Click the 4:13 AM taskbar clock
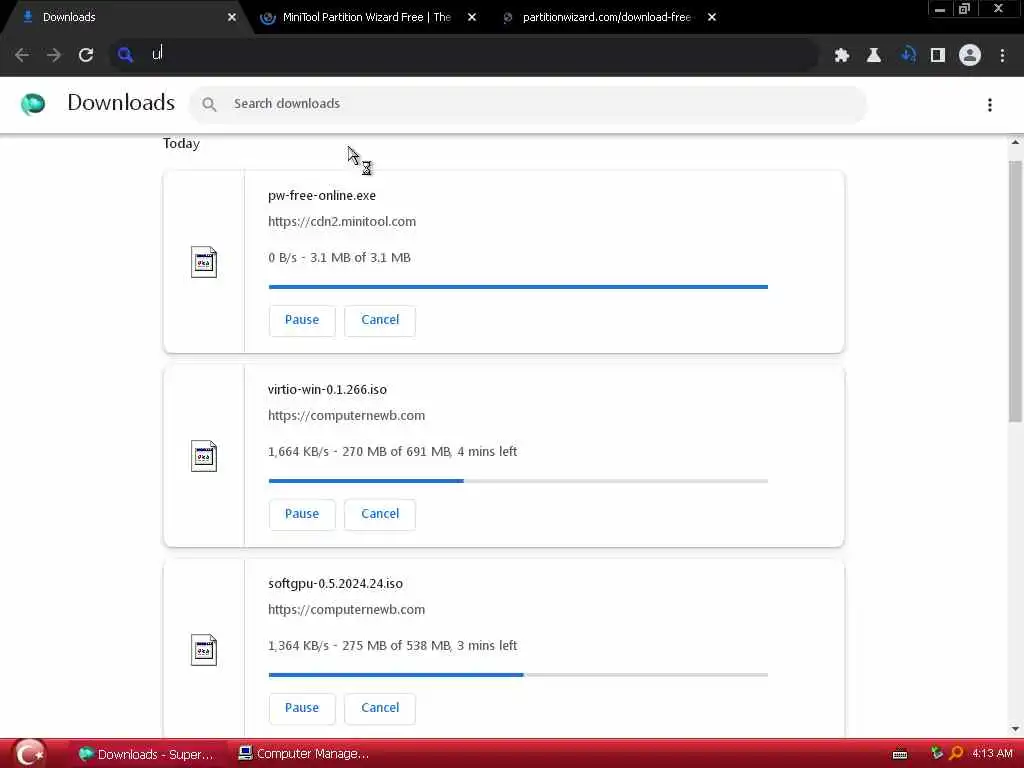Viewport: 1024px width, 768px height. click(992, 754)
